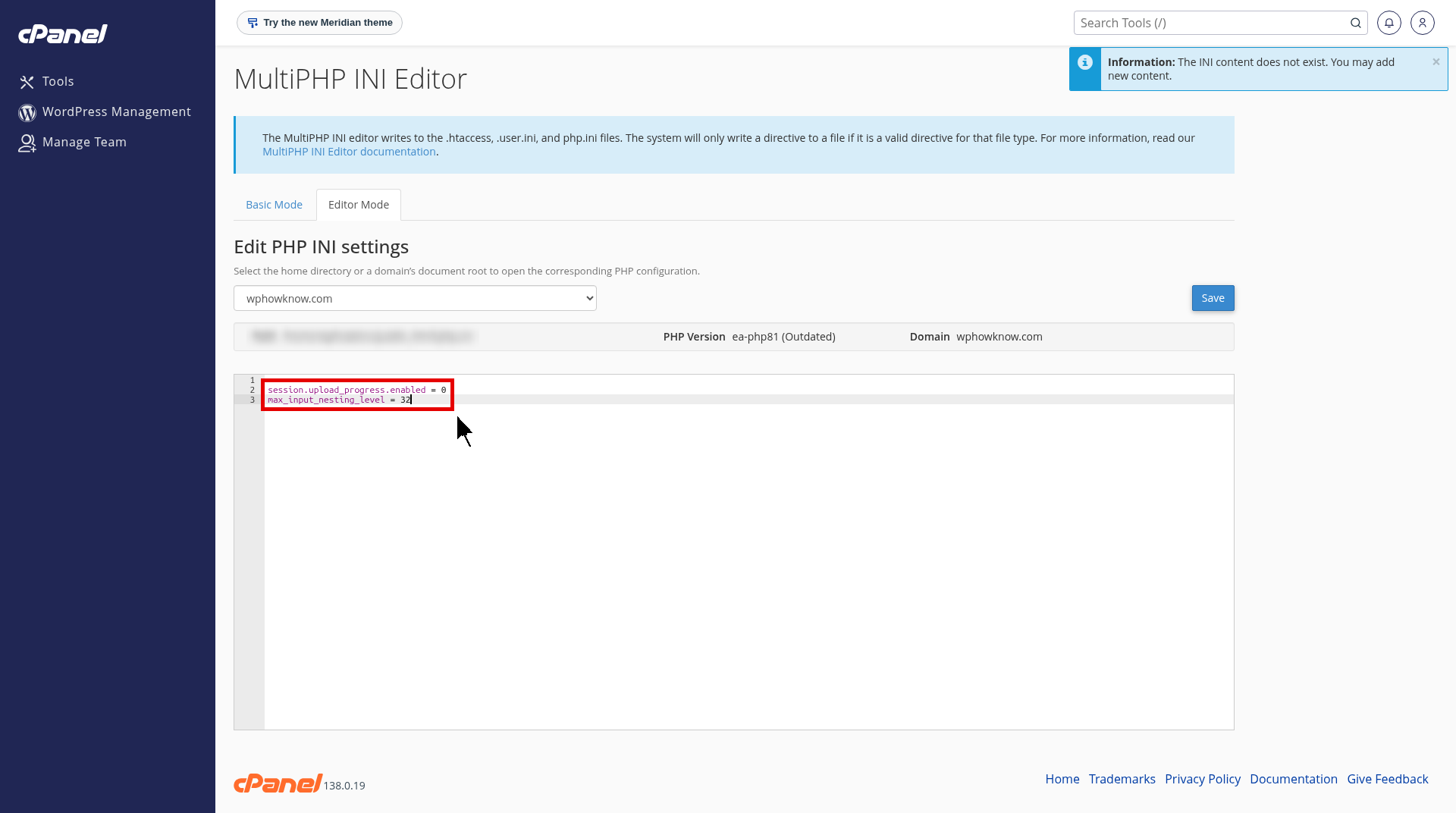
Task: Click line number 1 in the gutter
Action: (x=253, y=380)
